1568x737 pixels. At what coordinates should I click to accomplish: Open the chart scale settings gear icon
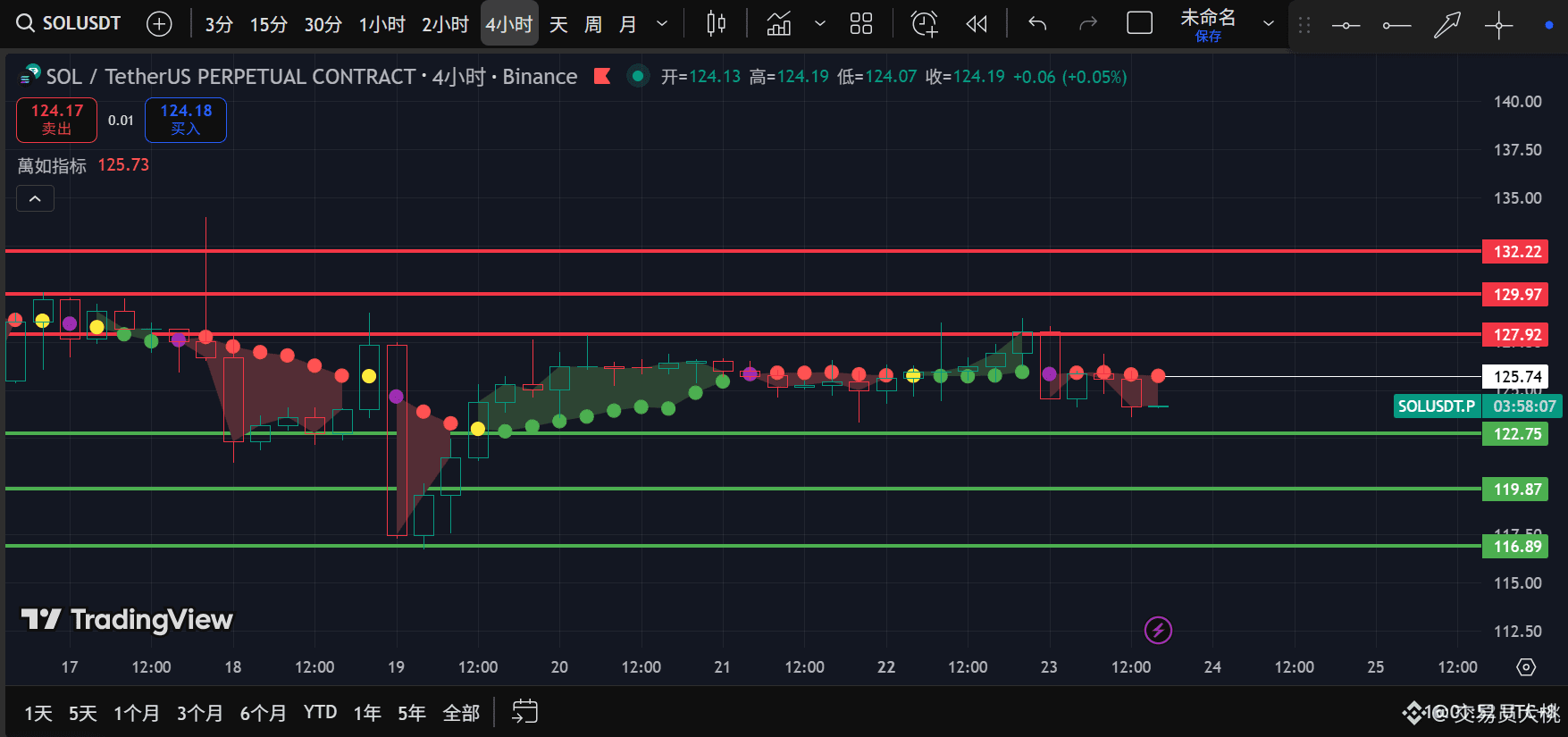coord(1526,667)
